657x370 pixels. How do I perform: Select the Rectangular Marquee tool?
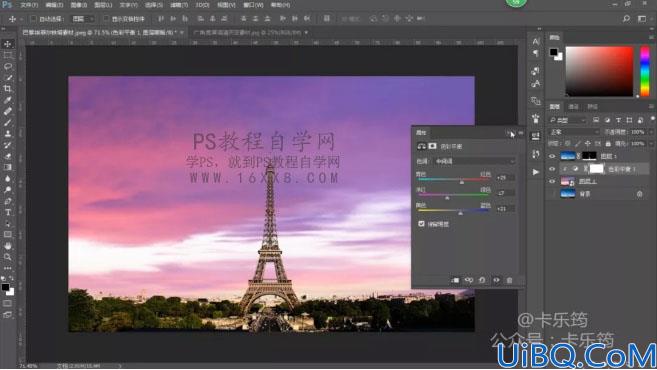8,55
